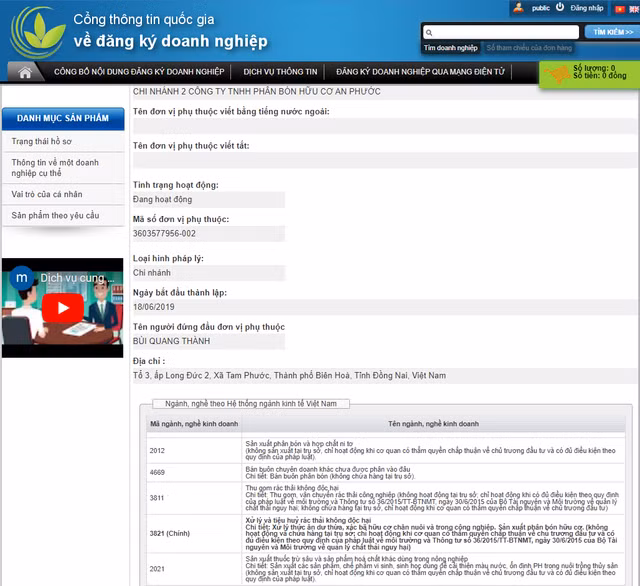Open the DỊCH VỤ THÔNG TIN menu
This screenshot has height=586, width=640.
pos(280,72)
